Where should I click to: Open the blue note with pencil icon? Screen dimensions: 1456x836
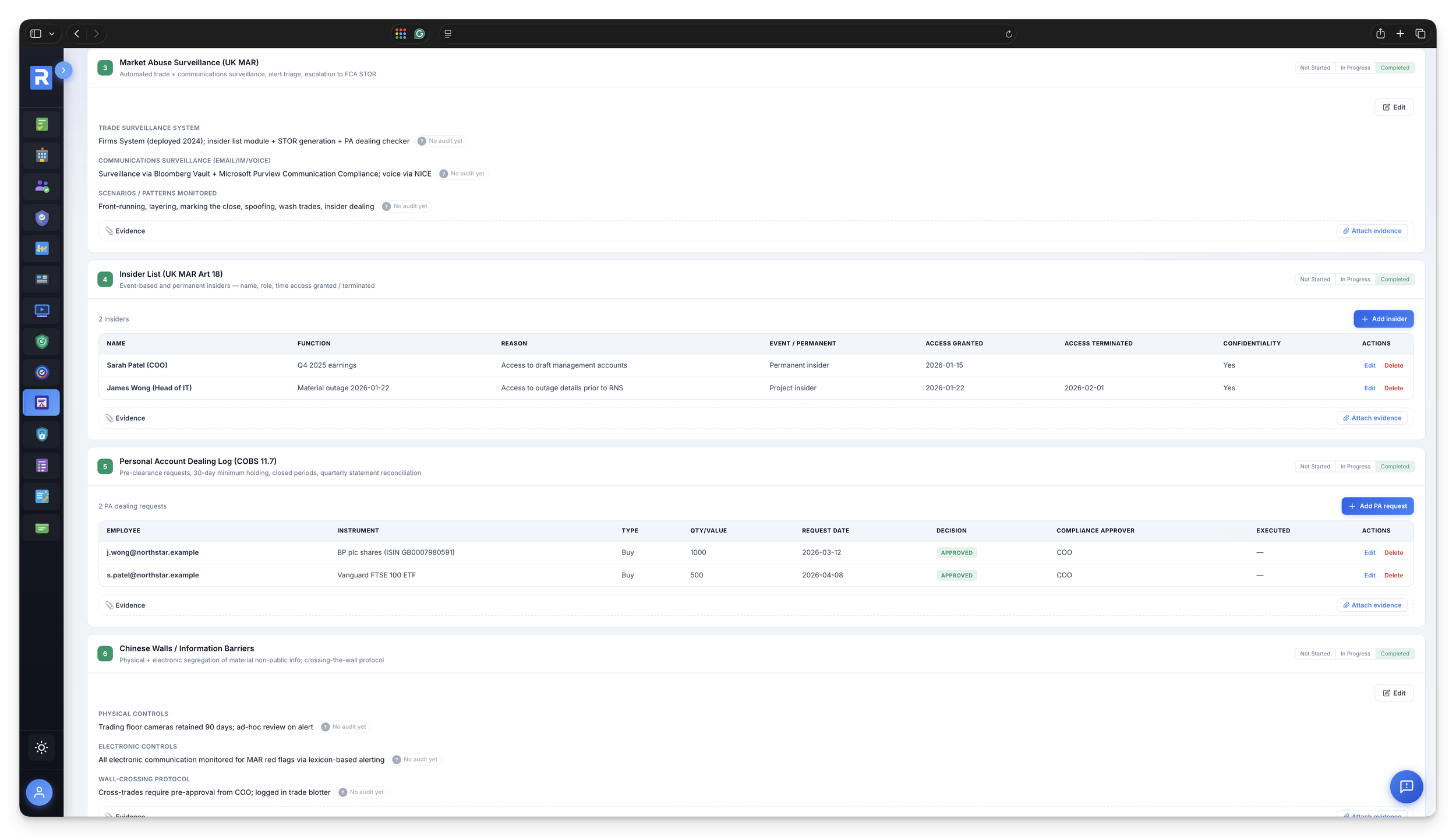(x=41, y=496)
